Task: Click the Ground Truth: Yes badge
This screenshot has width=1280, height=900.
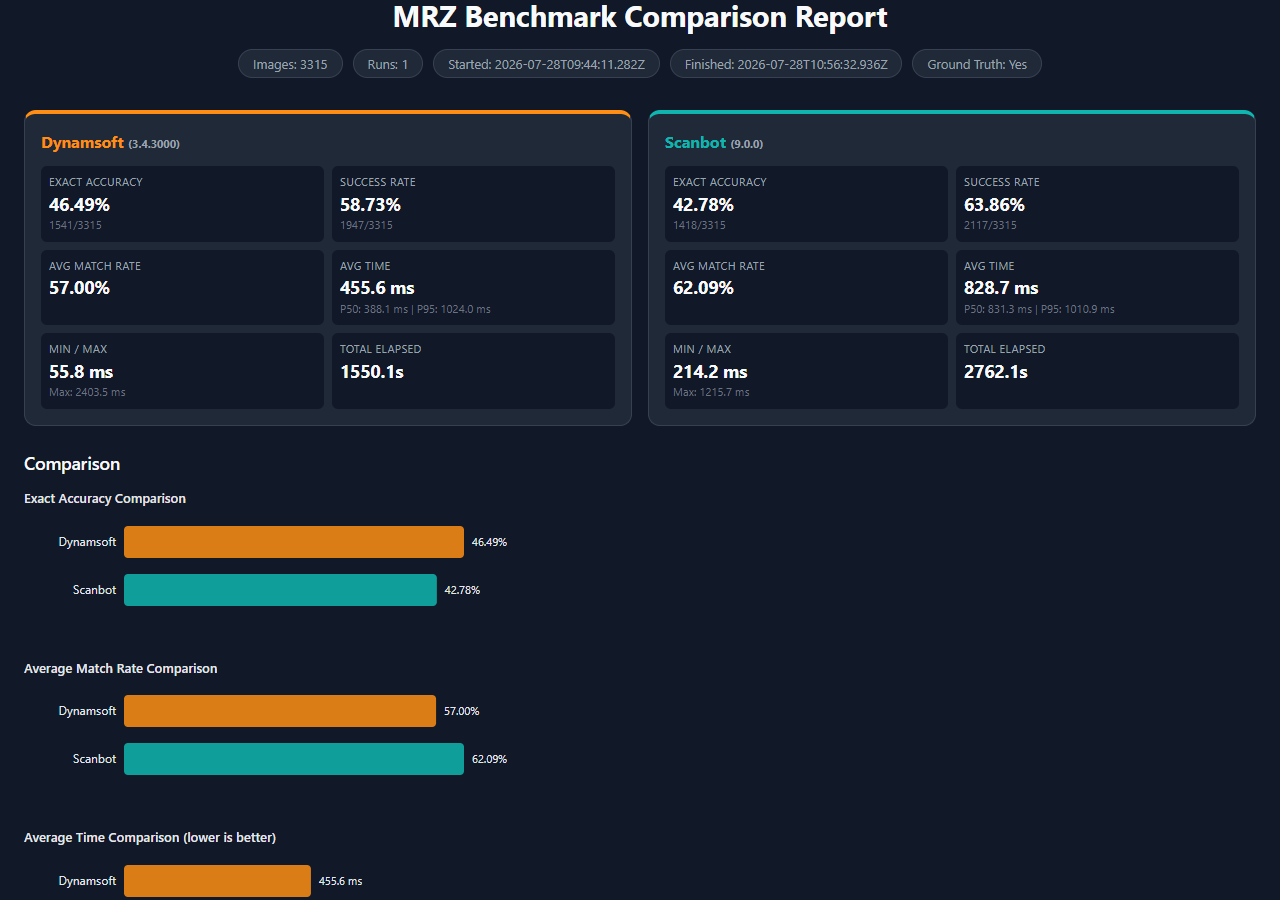Action: pyautogui.click(x=977, y=64)
